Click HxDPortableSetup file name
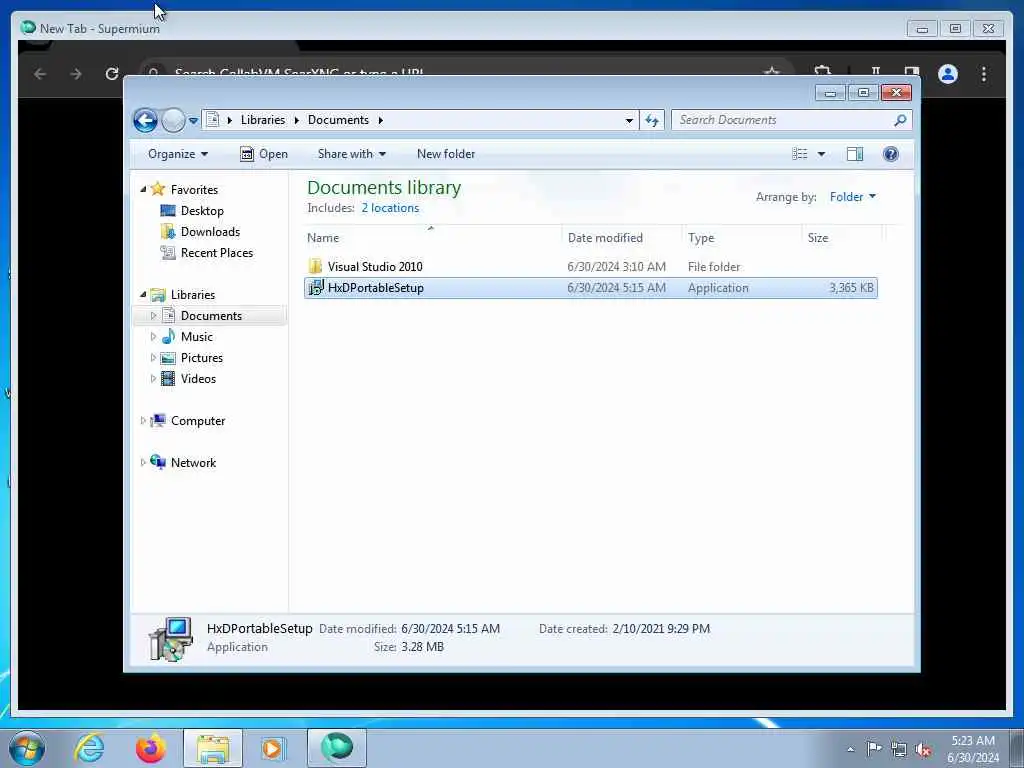Screen dimensions: 1024x768 [376, 288]
